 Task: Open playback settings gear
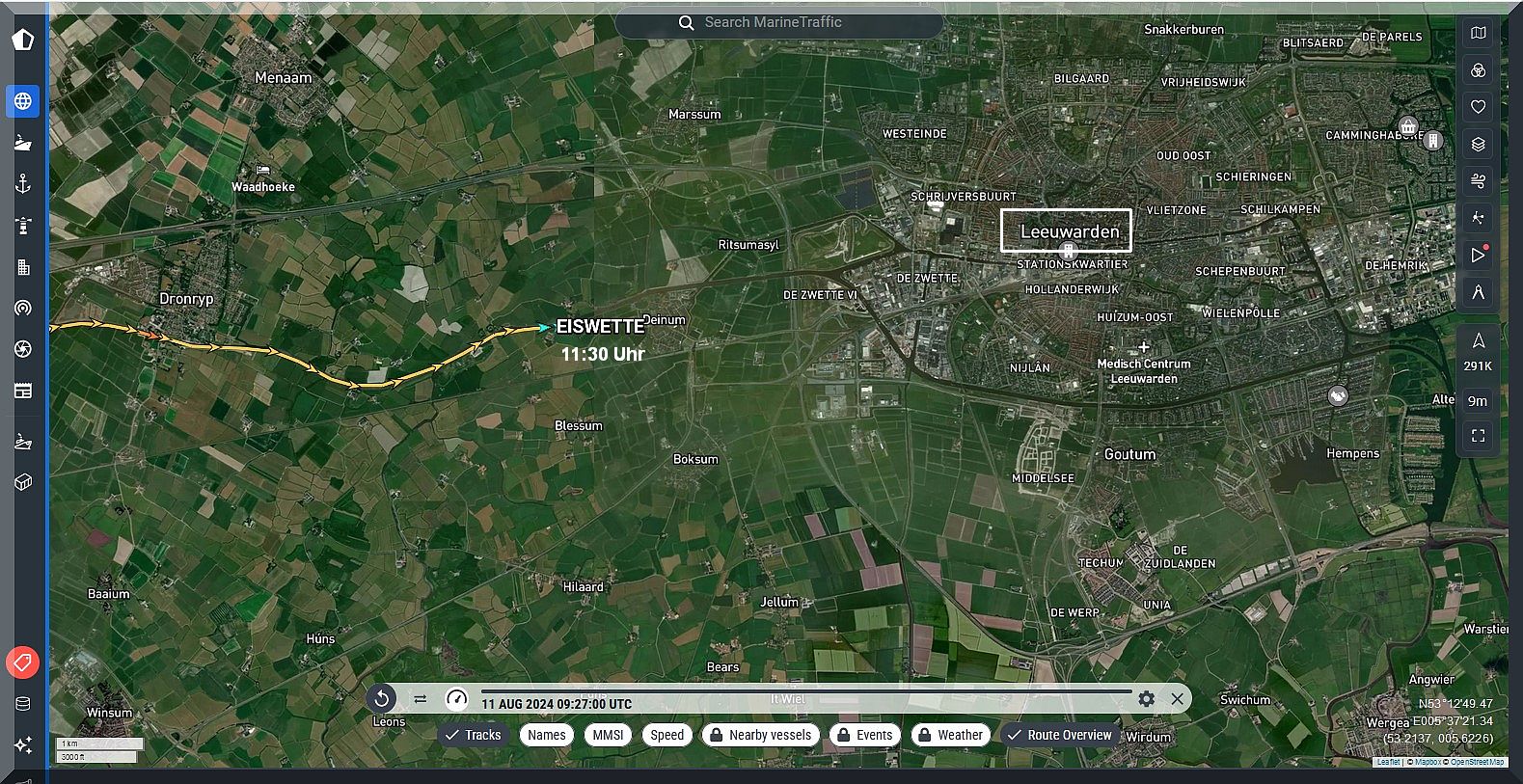(x=1146, y=699)
